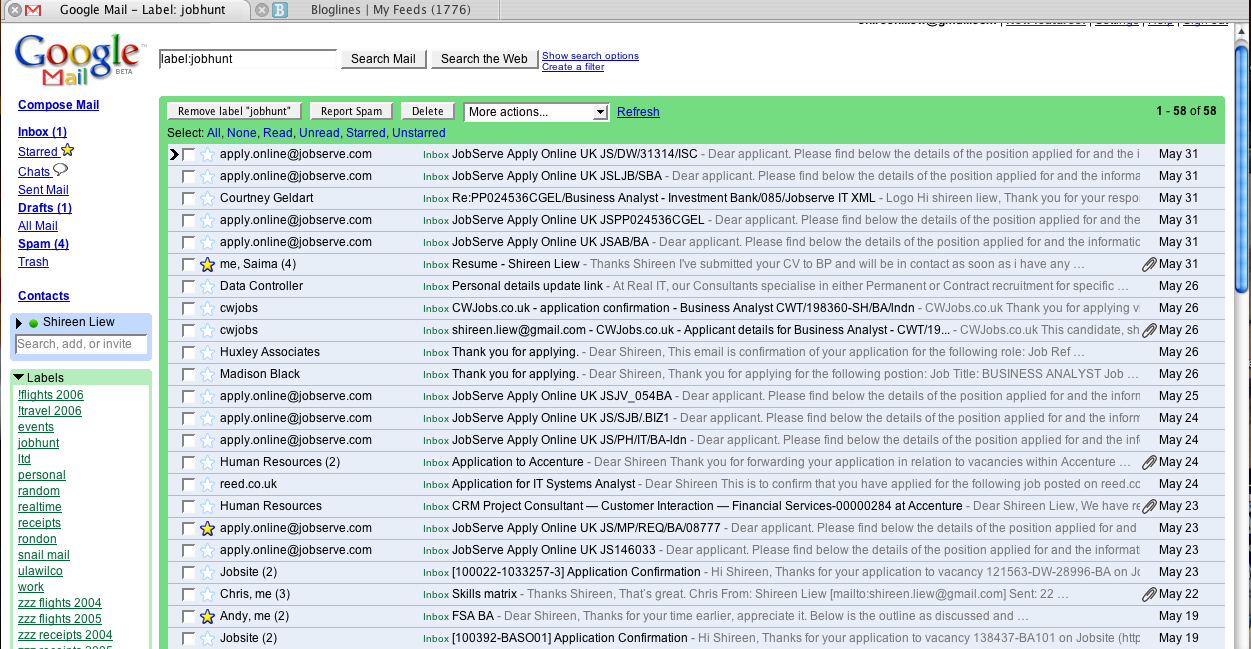This screenshot has width=1251, height=649.
Task: Open the Spam (4) folder
Action: [x=43, y=244]
